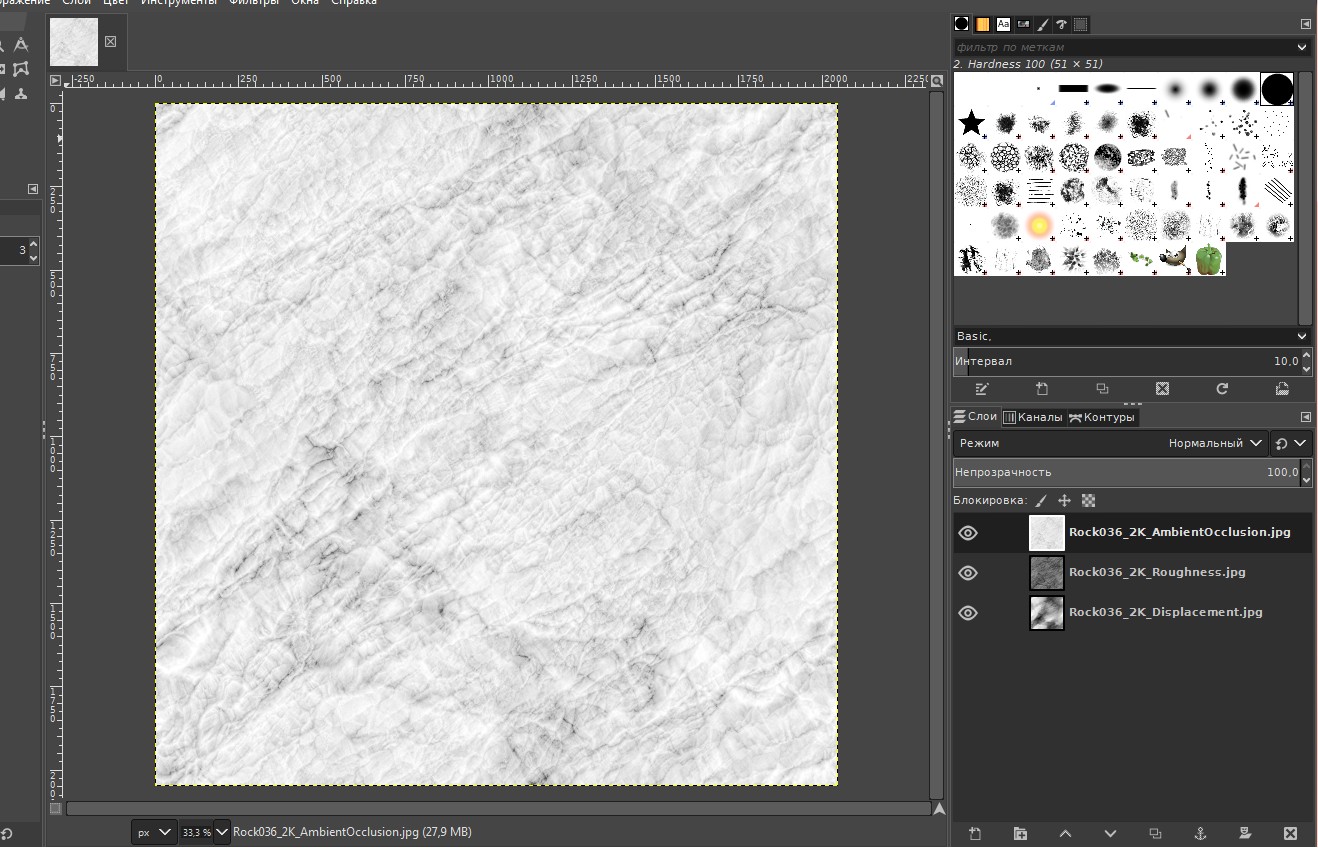Open the zoom percentage dropdown
This screenshot has width=1318, height=848.
(x=221, y=831)
